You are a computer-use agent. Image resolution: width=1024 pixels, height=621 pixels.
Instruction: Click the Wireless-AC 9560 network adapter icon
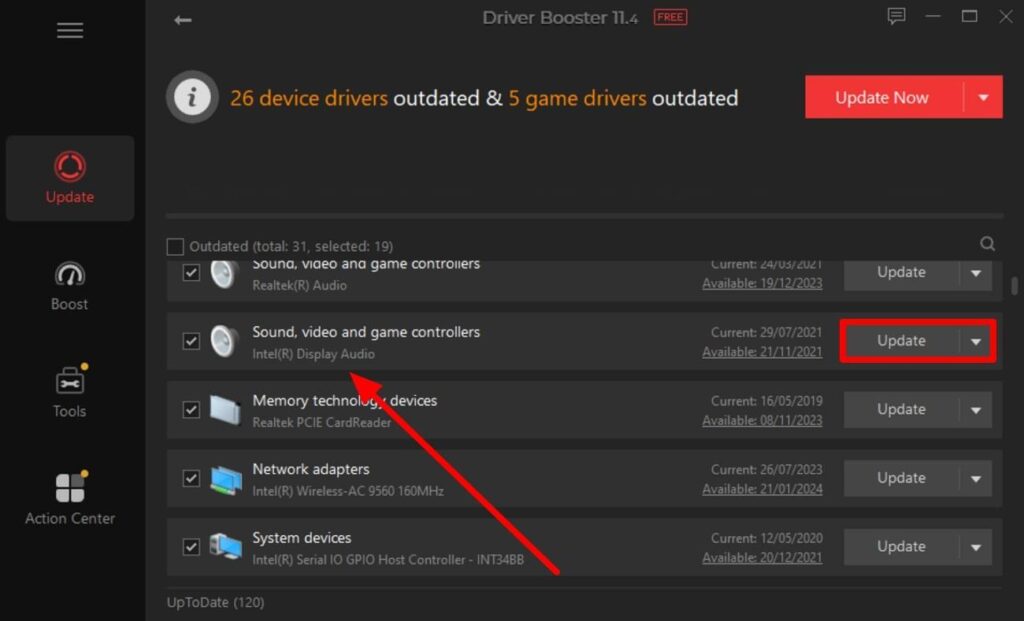pyautogui.click(x=226, y=479)
